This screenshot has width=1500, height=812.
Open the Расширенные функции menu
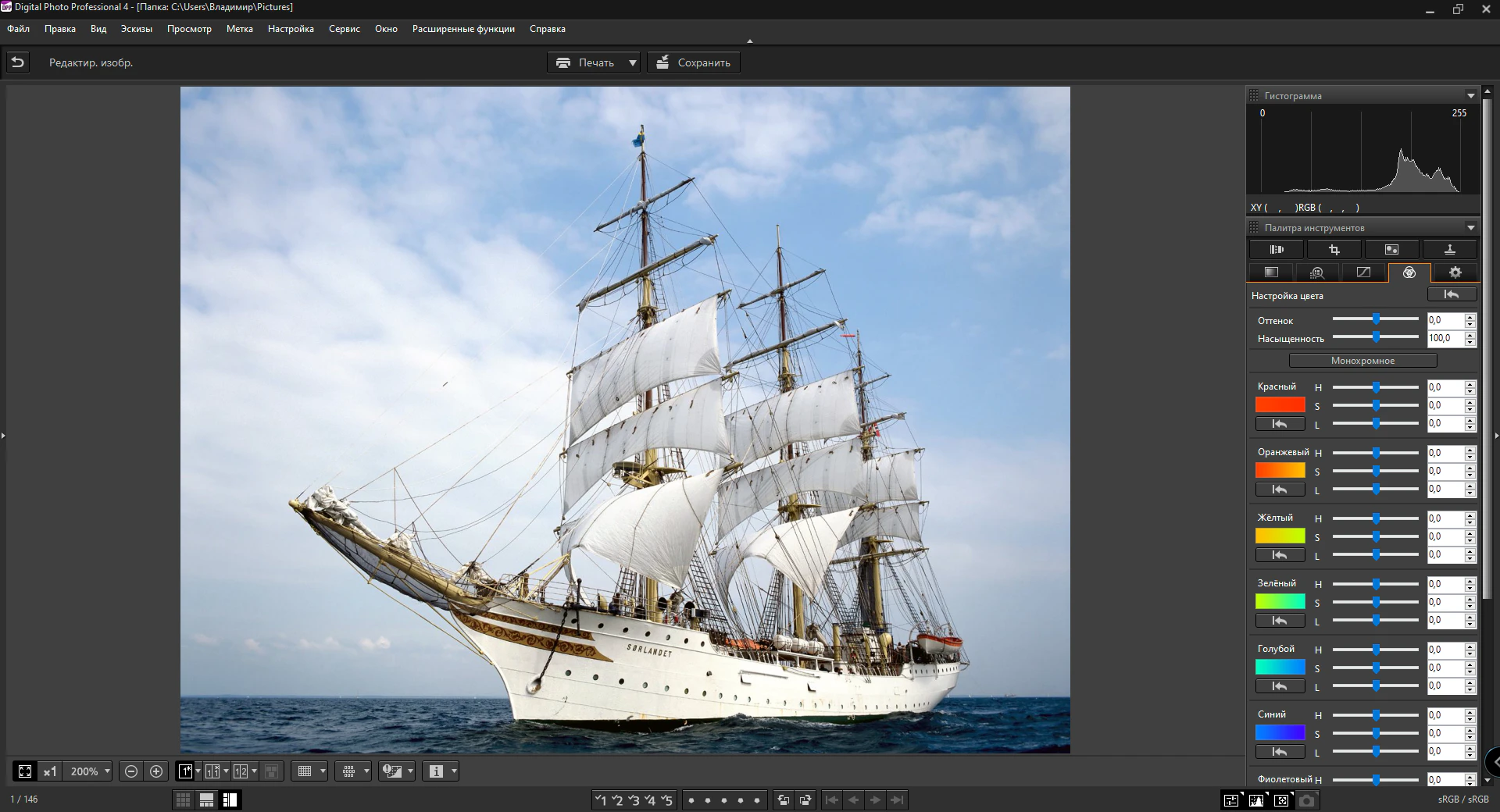[464, 29]
